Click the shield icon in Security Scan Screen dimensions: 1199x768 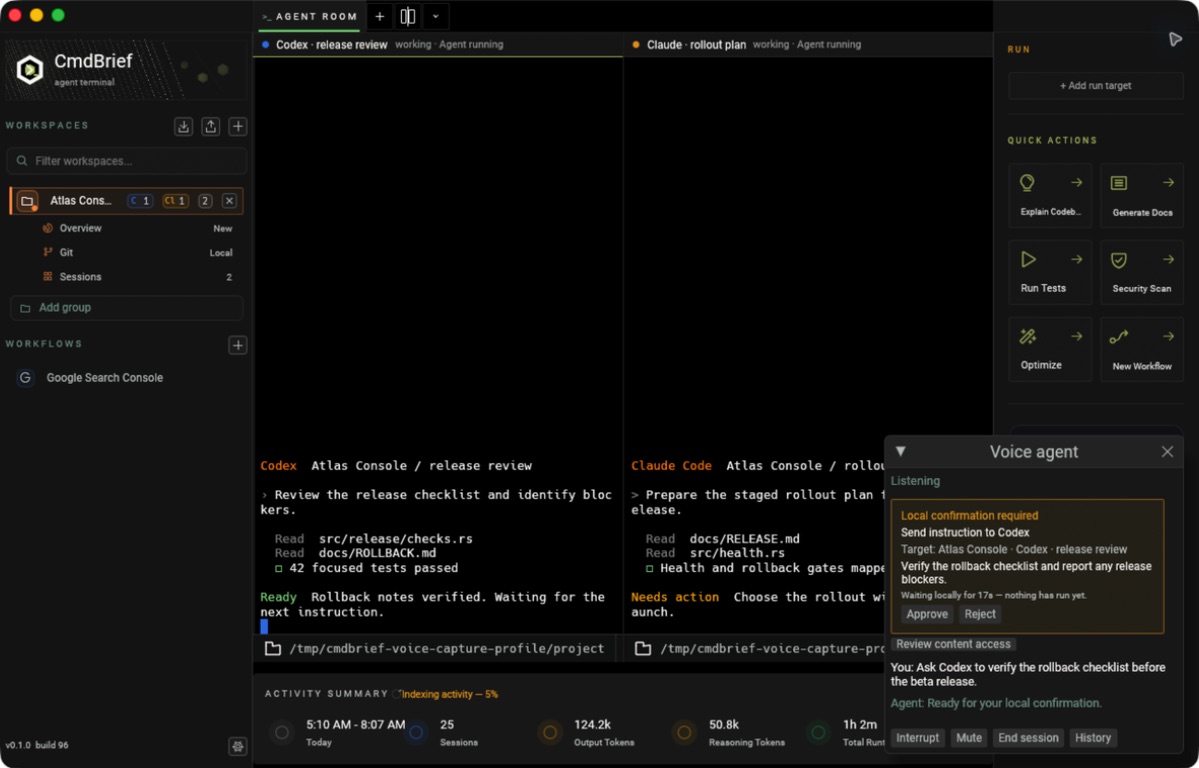tap(1119, 260)
